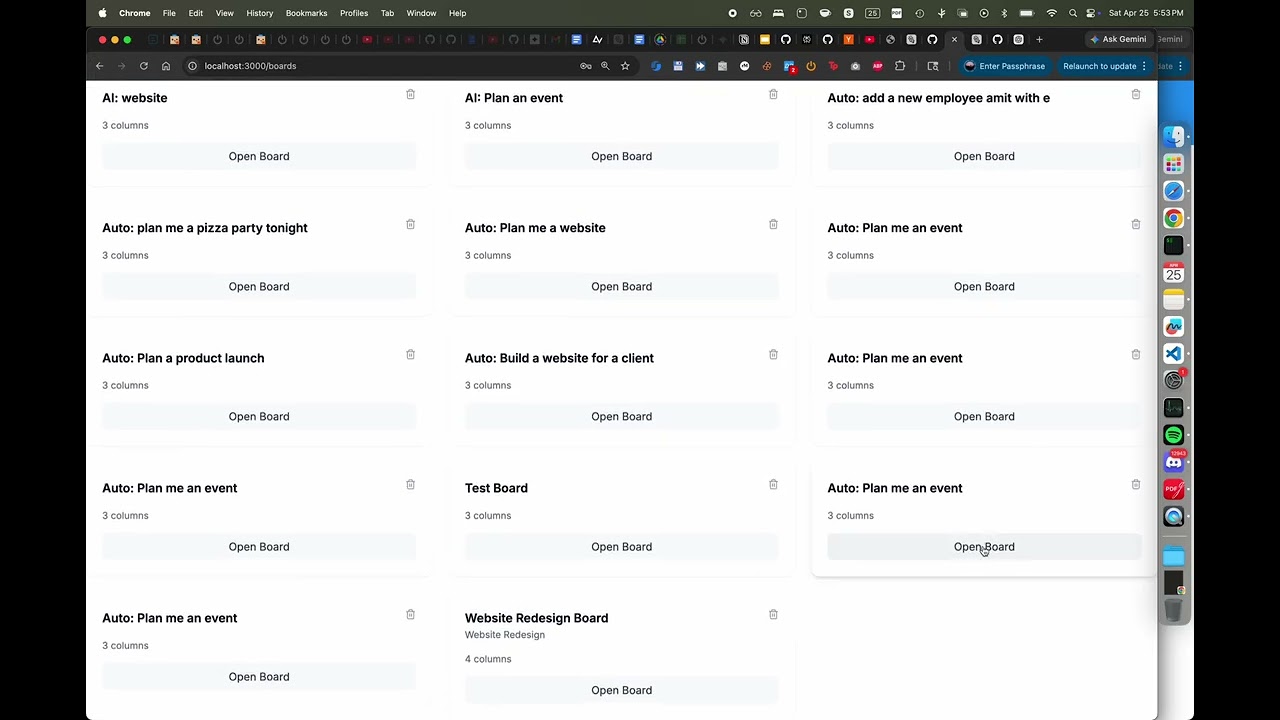Delete the 'AI: website' board via its trash icon

point(410,94)
